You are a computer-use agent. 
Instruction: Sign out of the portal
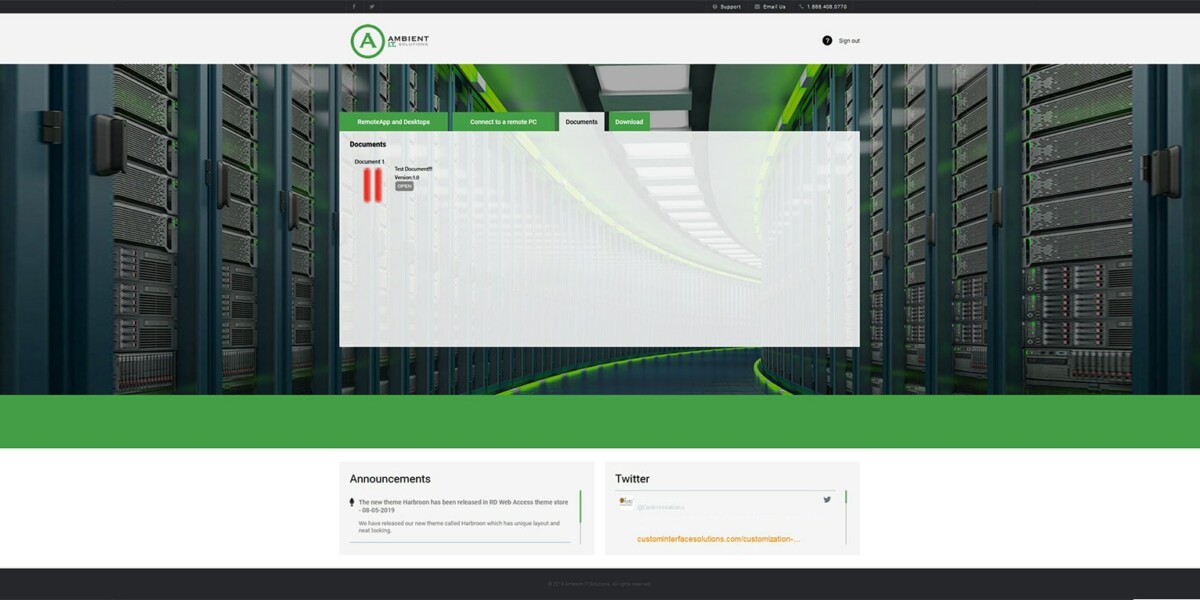(848, 40)
